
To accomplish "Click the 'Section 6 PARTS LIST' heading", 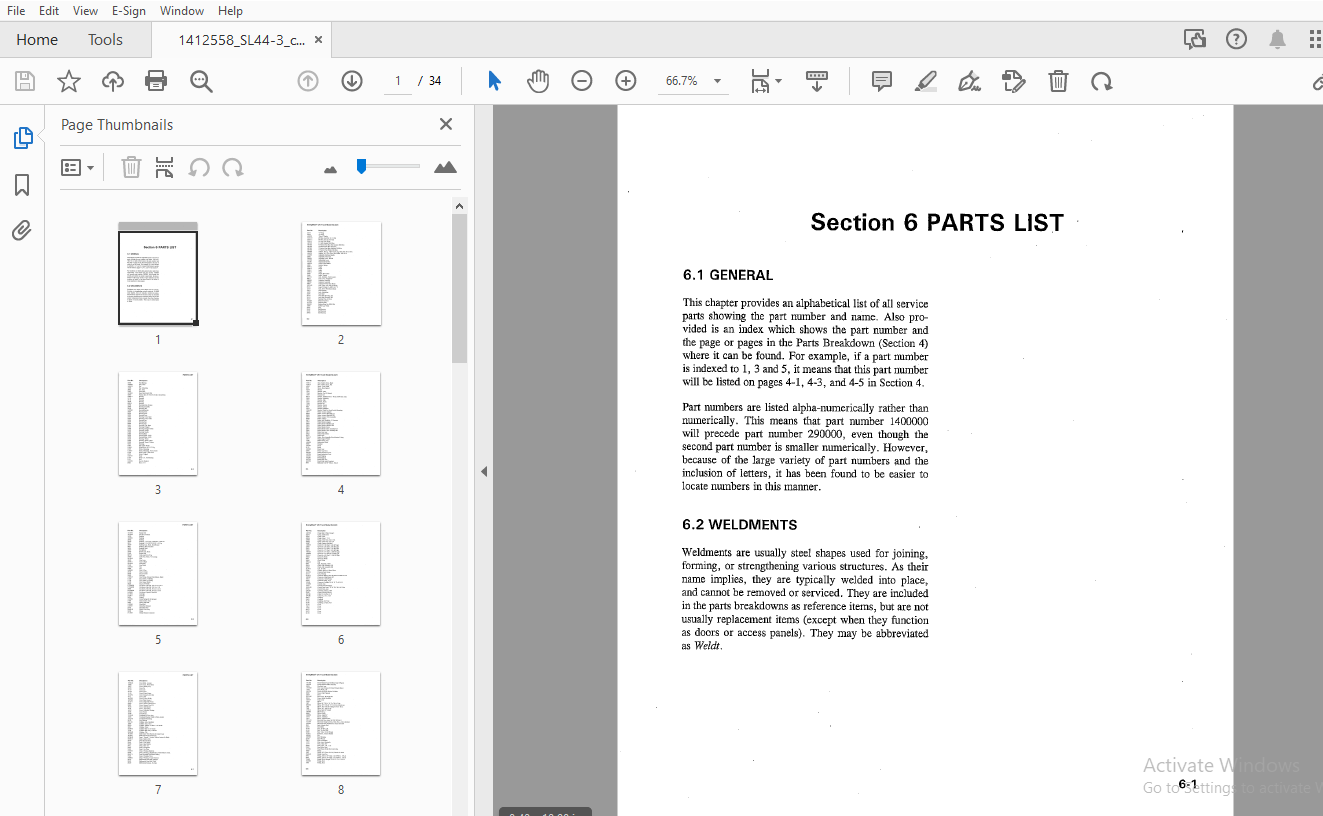I will coord(937,223).
